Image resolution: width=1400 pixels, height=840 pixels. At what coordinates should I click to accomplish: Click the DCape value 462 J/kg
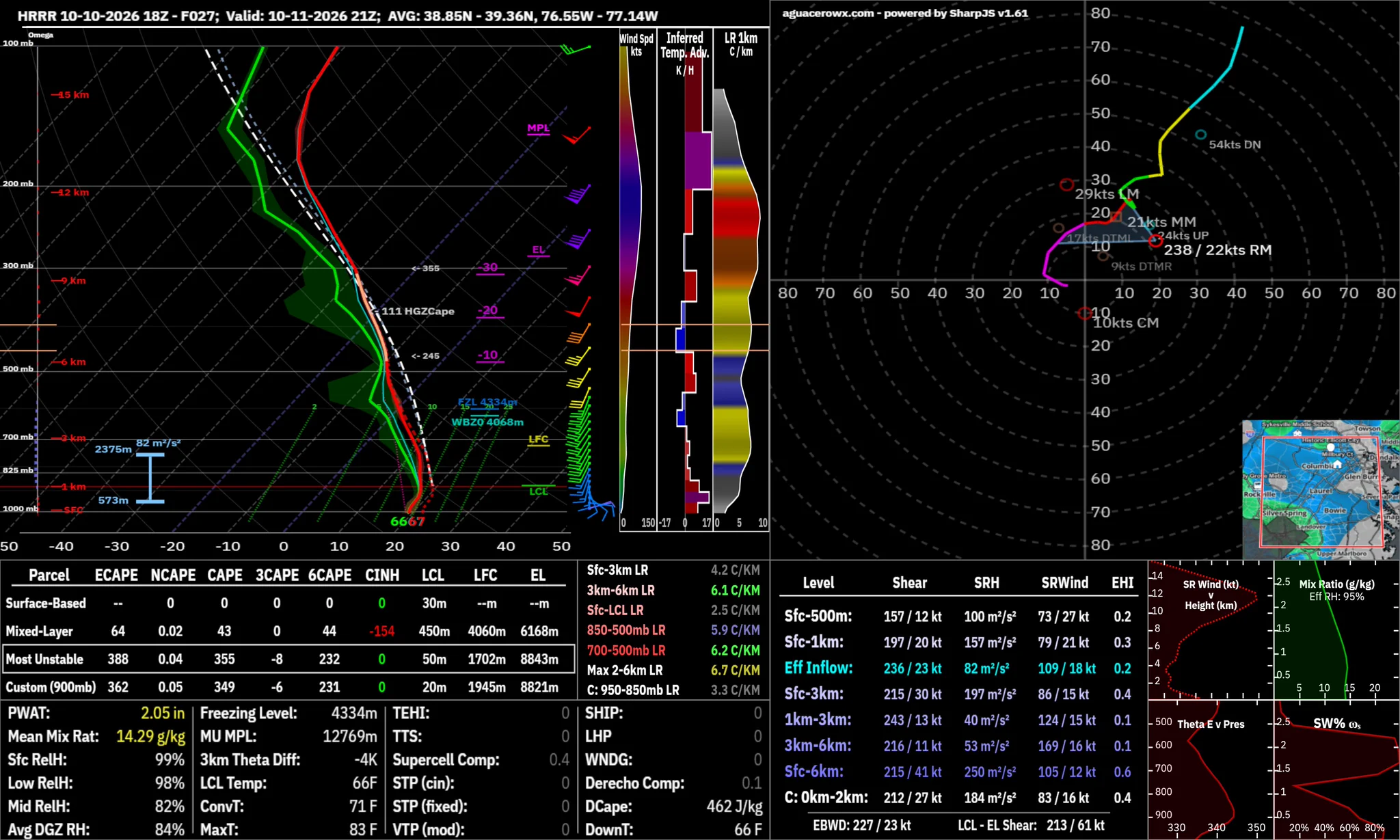tap(735, 807)
